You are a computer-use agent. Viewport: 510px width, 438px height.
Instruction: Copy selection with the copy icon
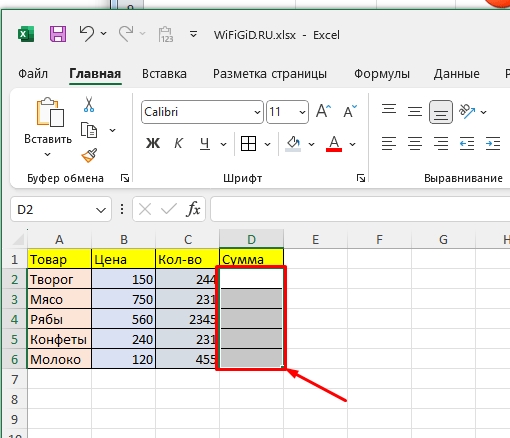coord(89,130)
